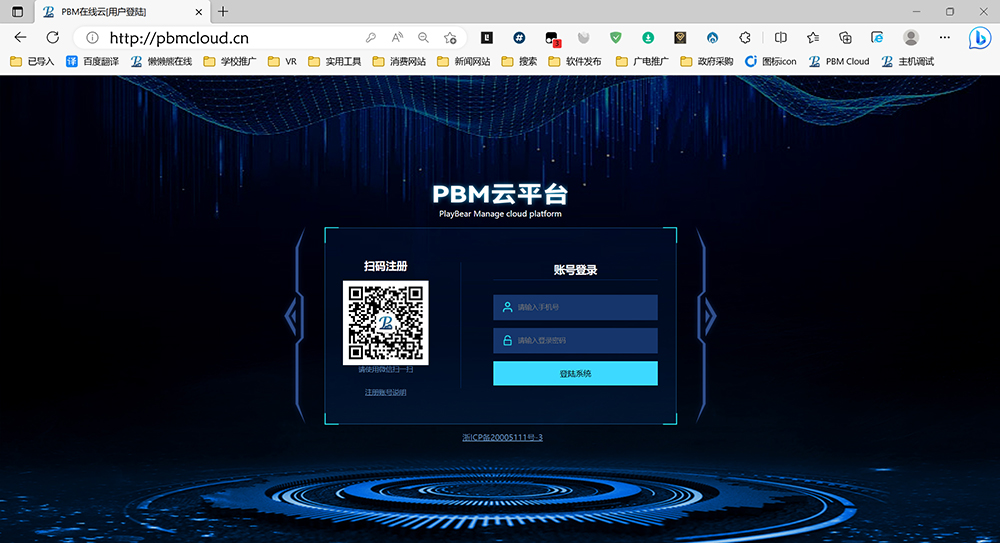Open the green shield checkmark extension

click(615, 38)
